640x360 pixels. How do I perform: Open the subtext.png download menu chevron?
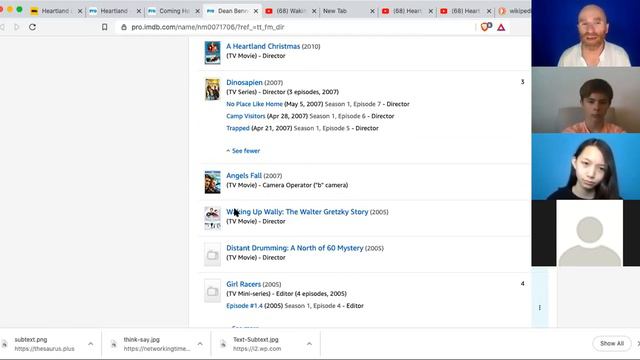pyautogui.click(x=90, y=344)
